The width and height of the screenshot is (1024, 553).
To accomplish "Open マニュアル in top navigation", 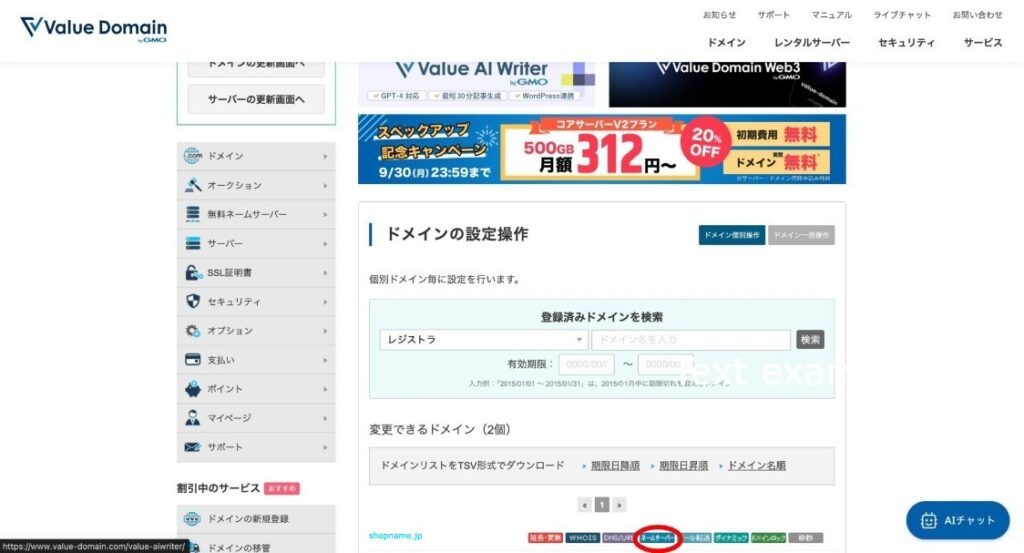I will click(x=831, y=15).
